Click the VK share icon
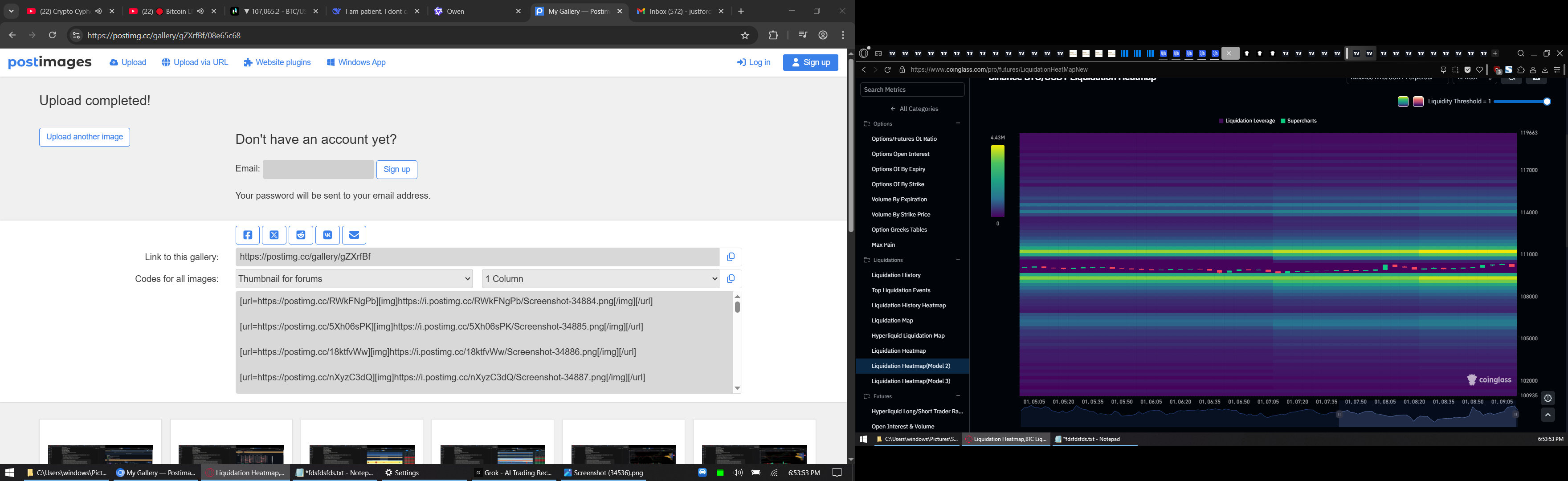This screenshot has width=1568, height=481. pyautogui.click(x=327, y=235)
